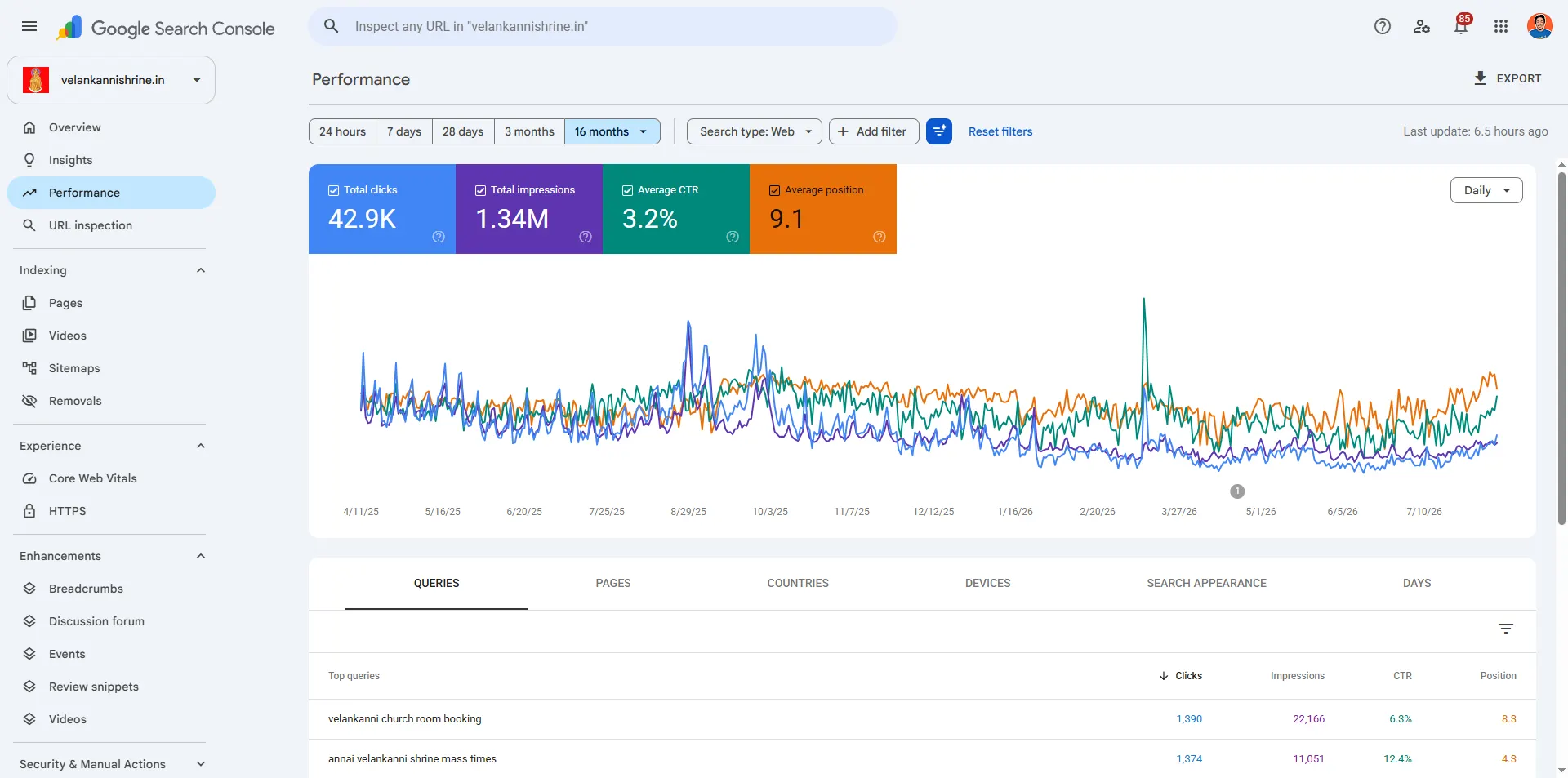
Task: Click the Events layers icon
Action: click(x=29, y=654)
